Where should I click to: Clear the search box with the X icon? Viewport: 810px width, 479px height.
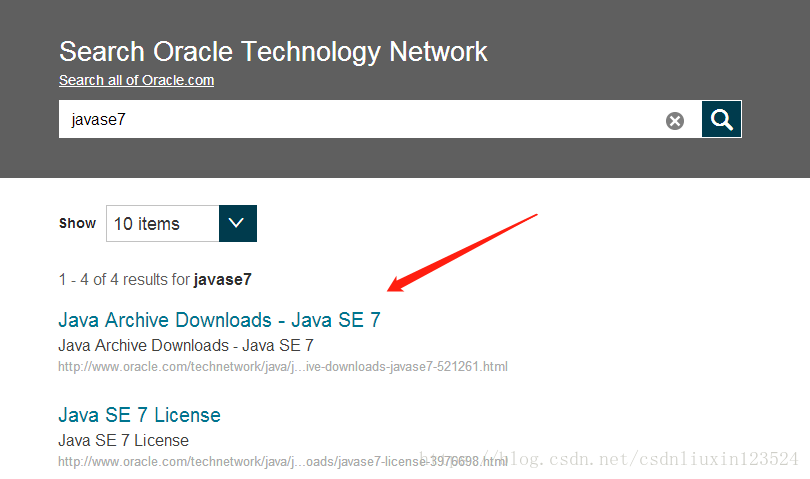(675, 121)
